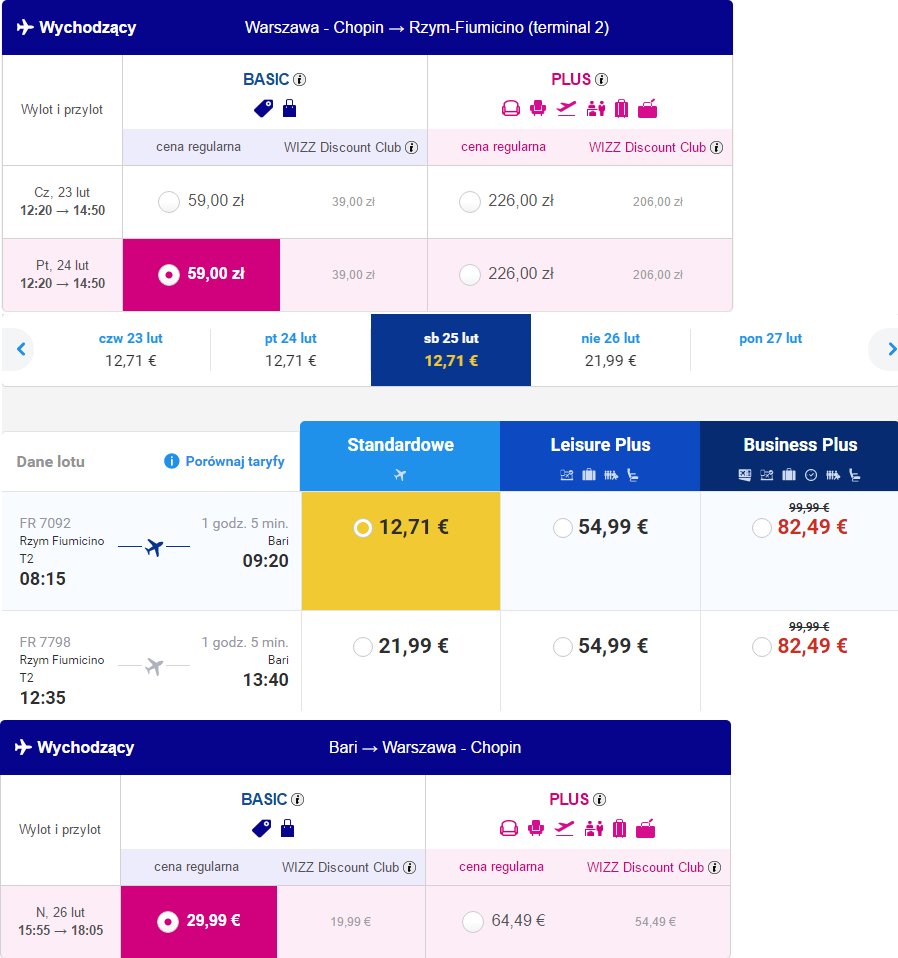Click the Business Plus fare column header
Image resolution: width=898 pixels, height=958 pixels.
[800, 456]
